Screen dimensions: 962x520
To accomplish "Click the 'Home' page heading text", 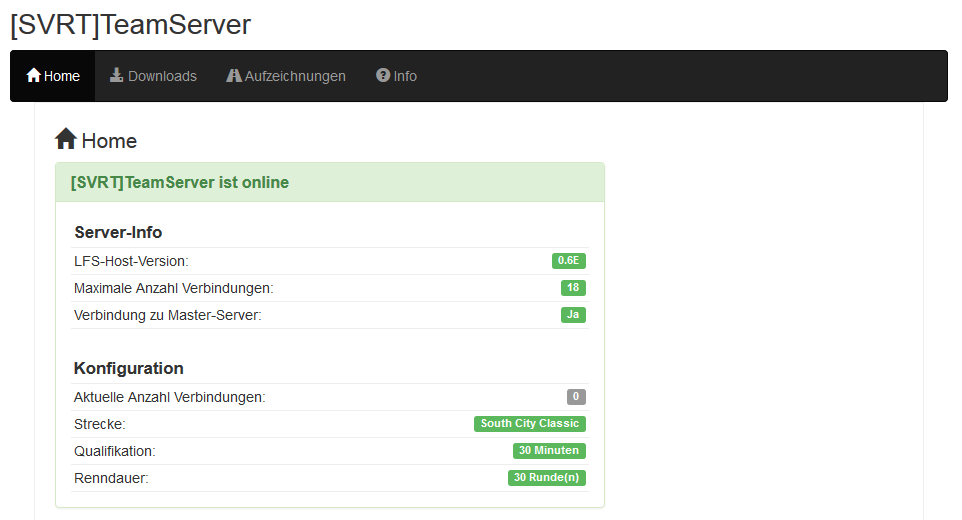I will tap(109, 141).
